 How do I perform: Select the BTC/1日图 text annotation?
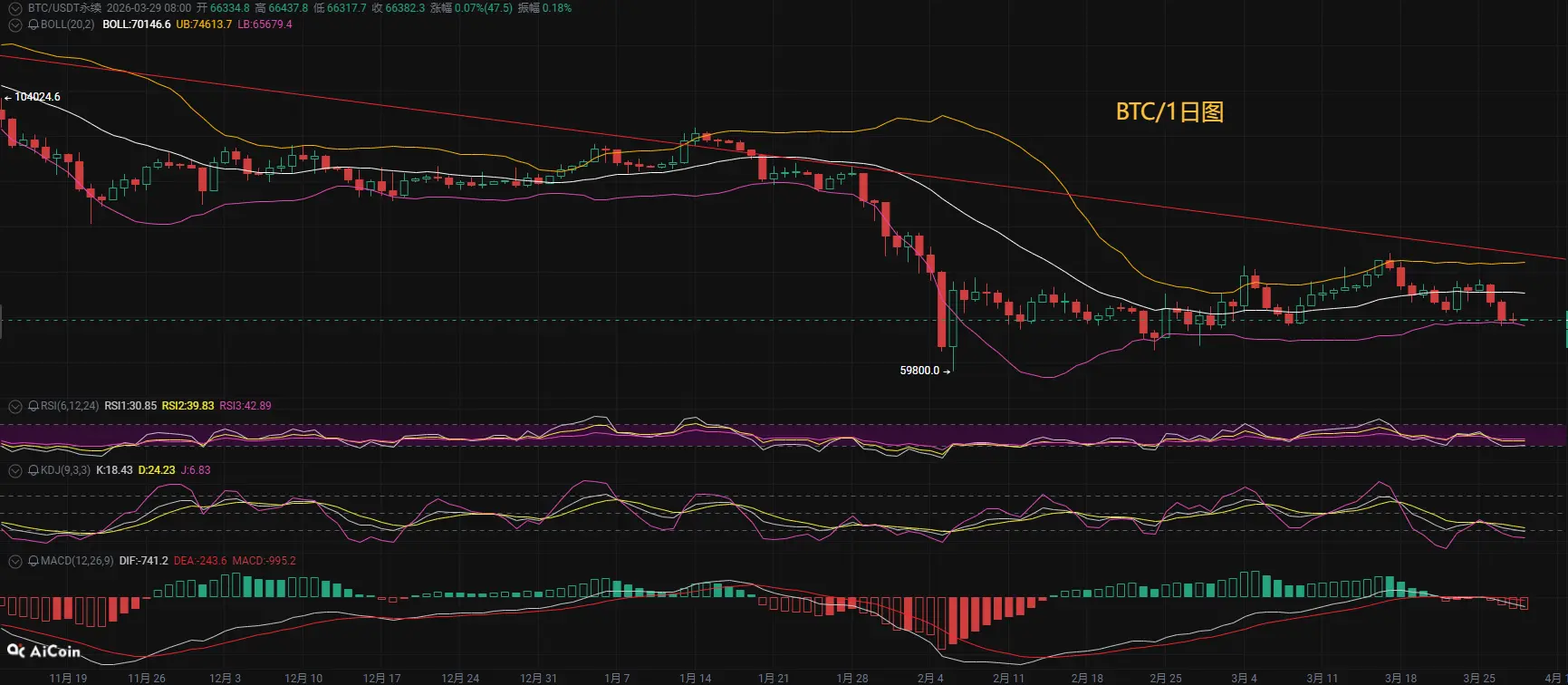[x=1169, y=111]
